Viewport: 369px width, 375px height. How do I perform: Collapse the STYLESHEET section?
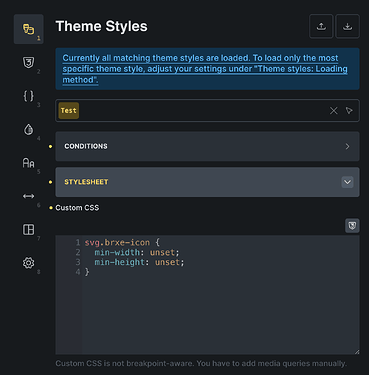[207, 182]
